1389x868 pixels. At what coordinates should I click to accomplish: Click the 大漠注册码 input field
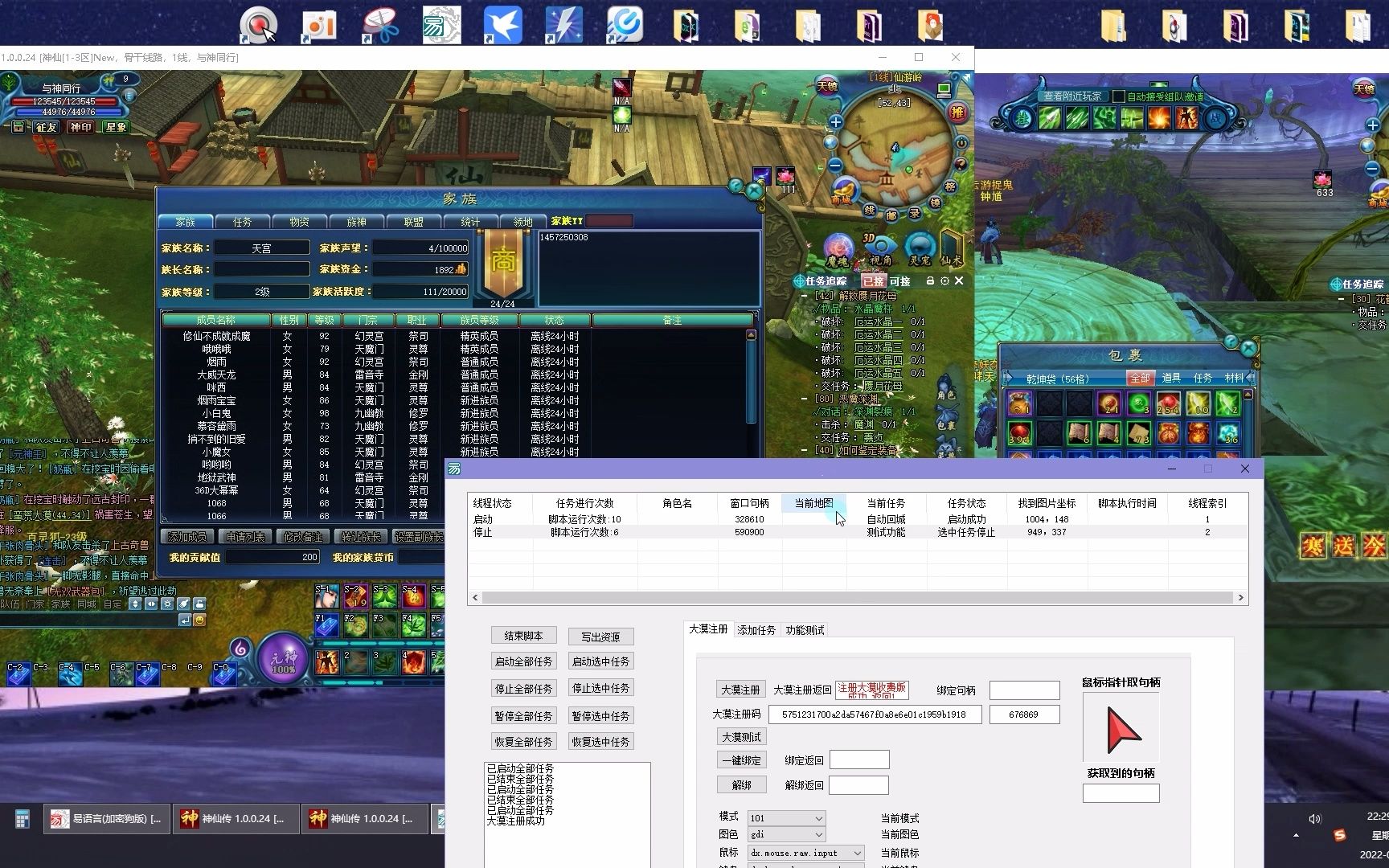coord(875,714)
